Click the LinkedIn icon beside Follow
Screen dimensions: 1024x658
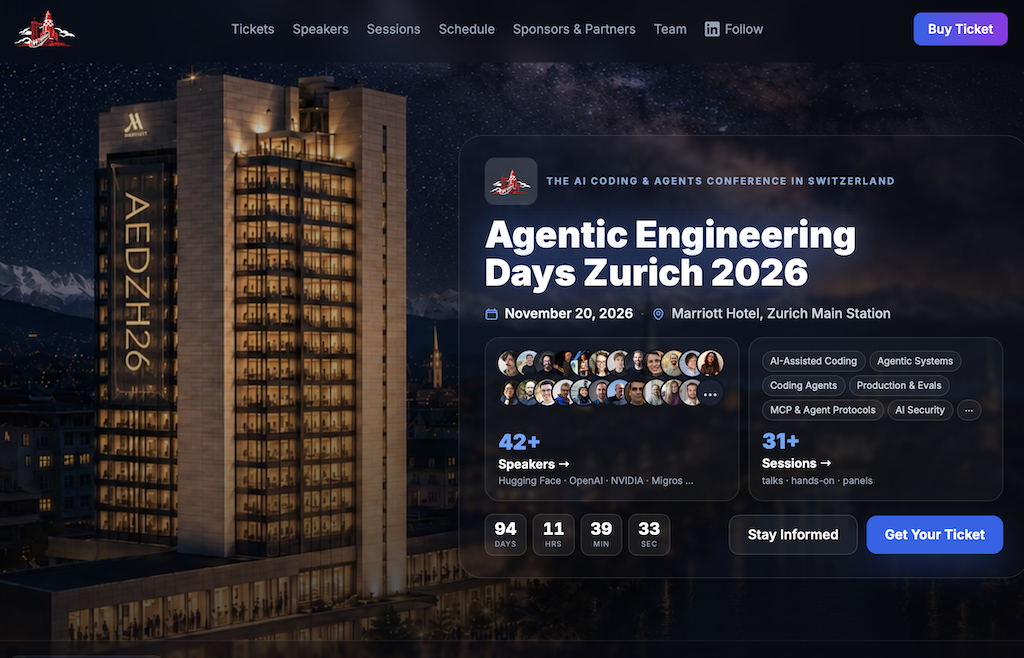[712, 29]
